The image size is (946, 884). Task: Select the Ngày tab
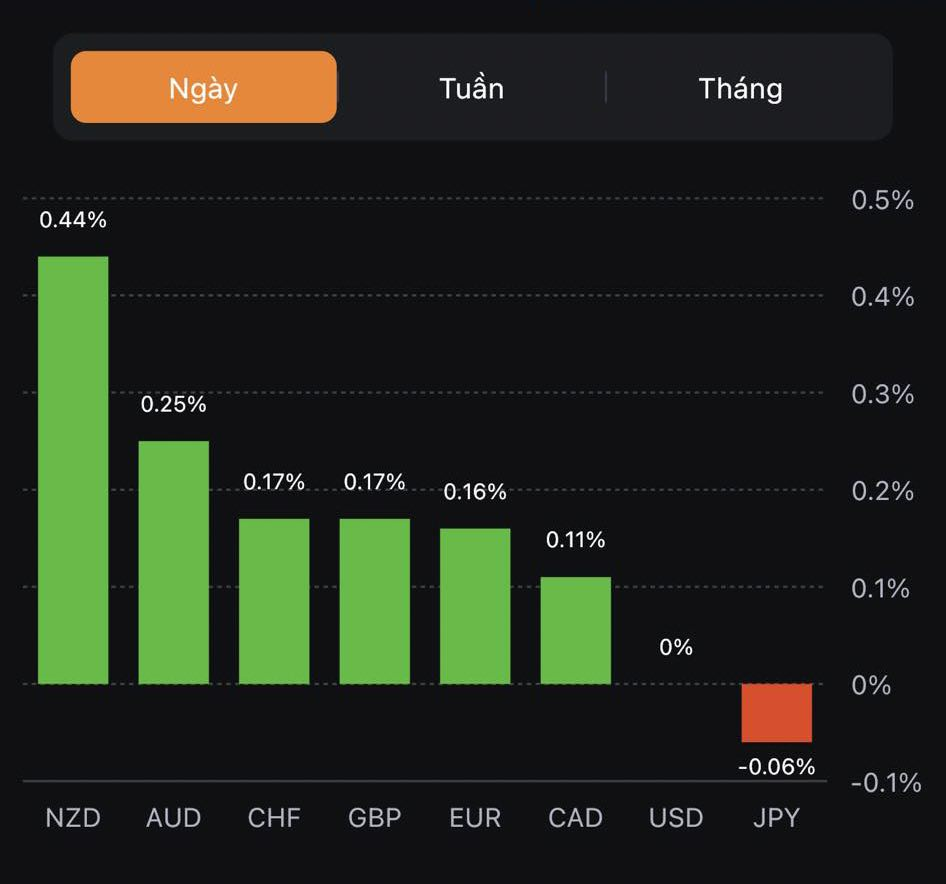click(203, 87)
